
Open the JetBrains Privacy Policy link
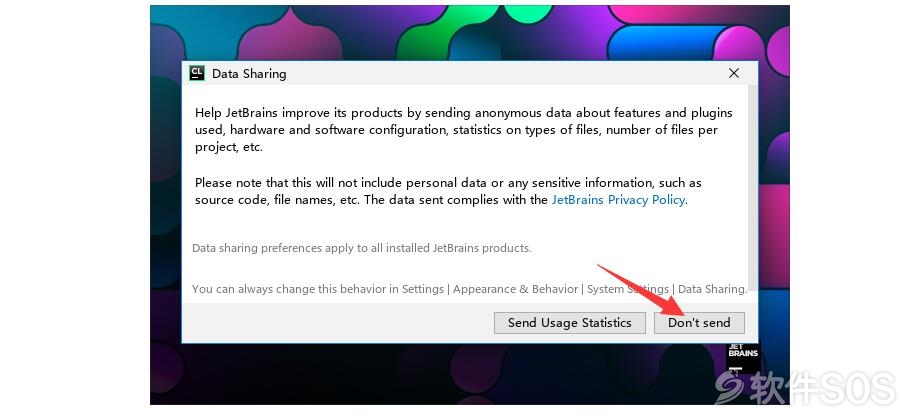[618, 200]
